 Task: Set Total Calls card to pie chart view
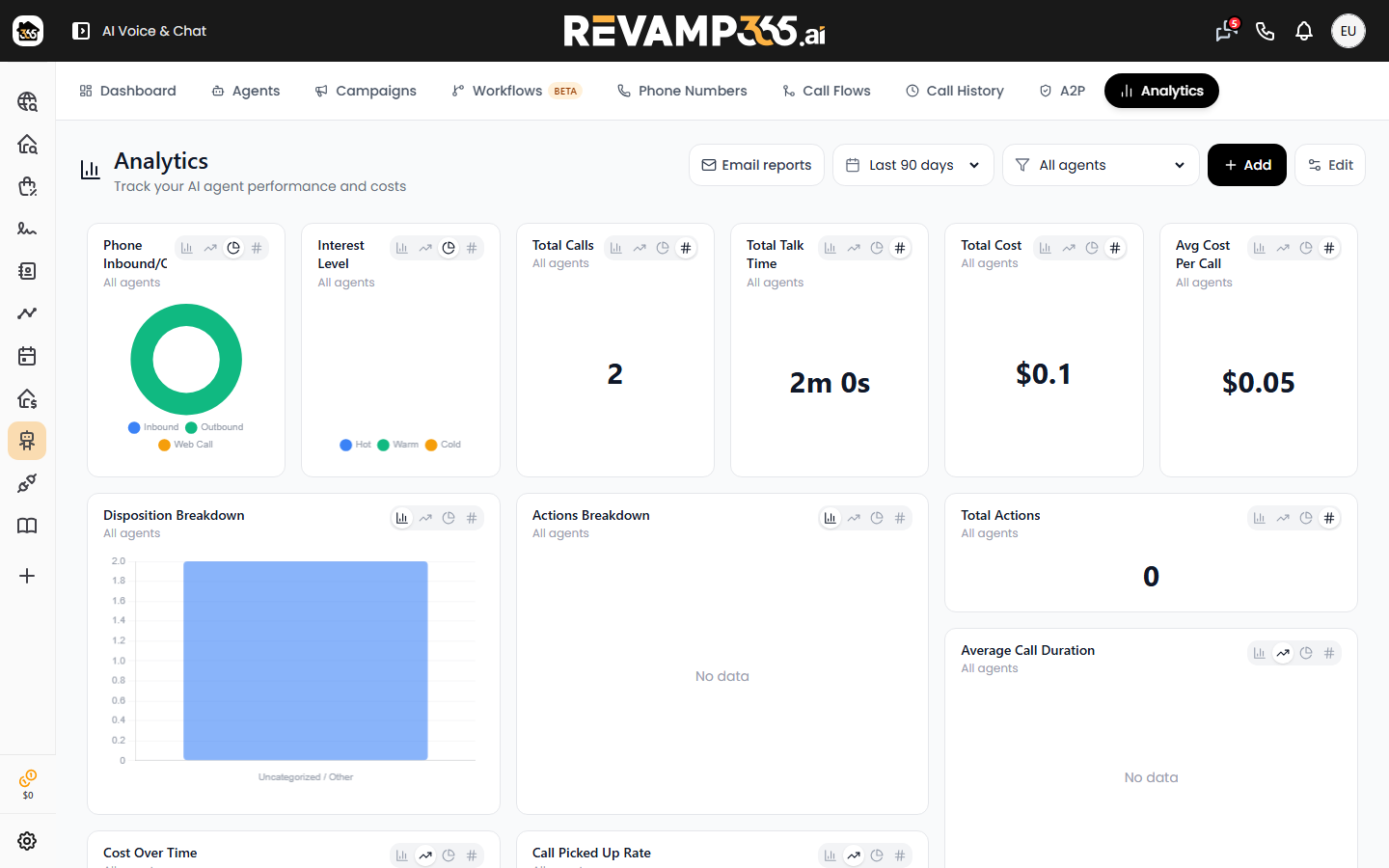pyautogui.click(x=663, y=248)
